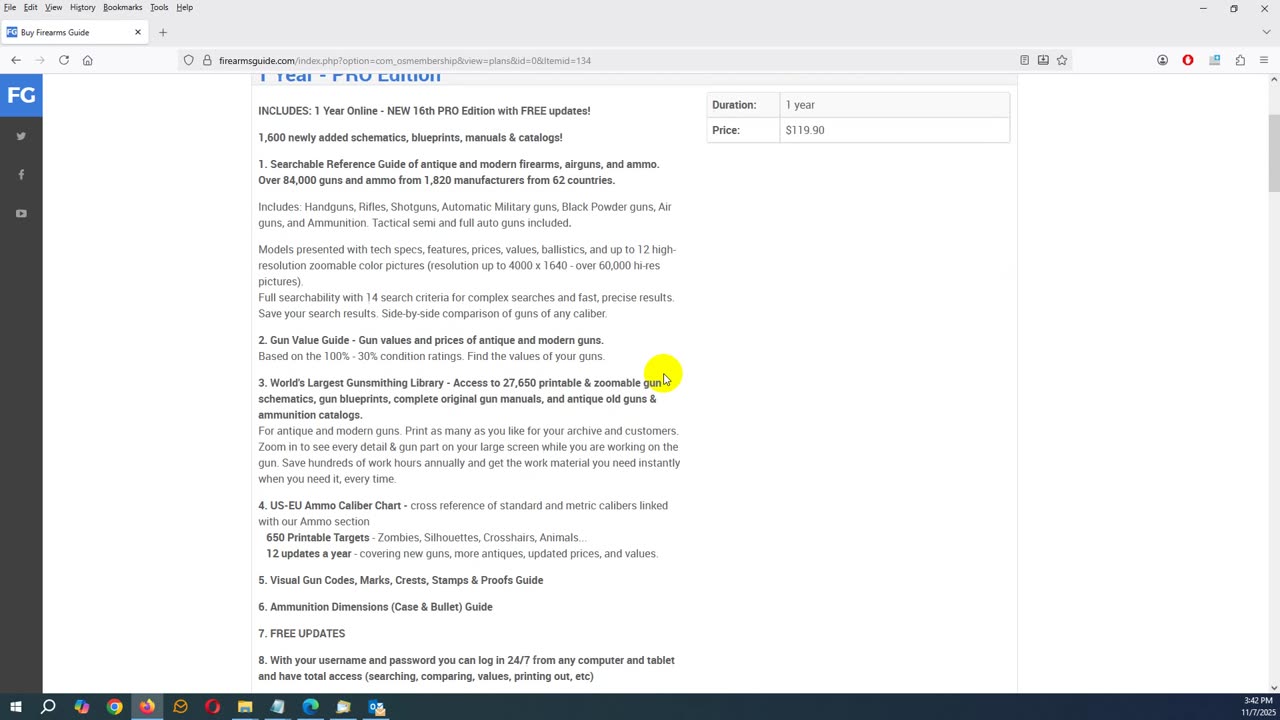Image resolution: width=1280 pixels, height=720 pixels.
Task: Open Outlook from the taskbar
Action: click(376, 707)
